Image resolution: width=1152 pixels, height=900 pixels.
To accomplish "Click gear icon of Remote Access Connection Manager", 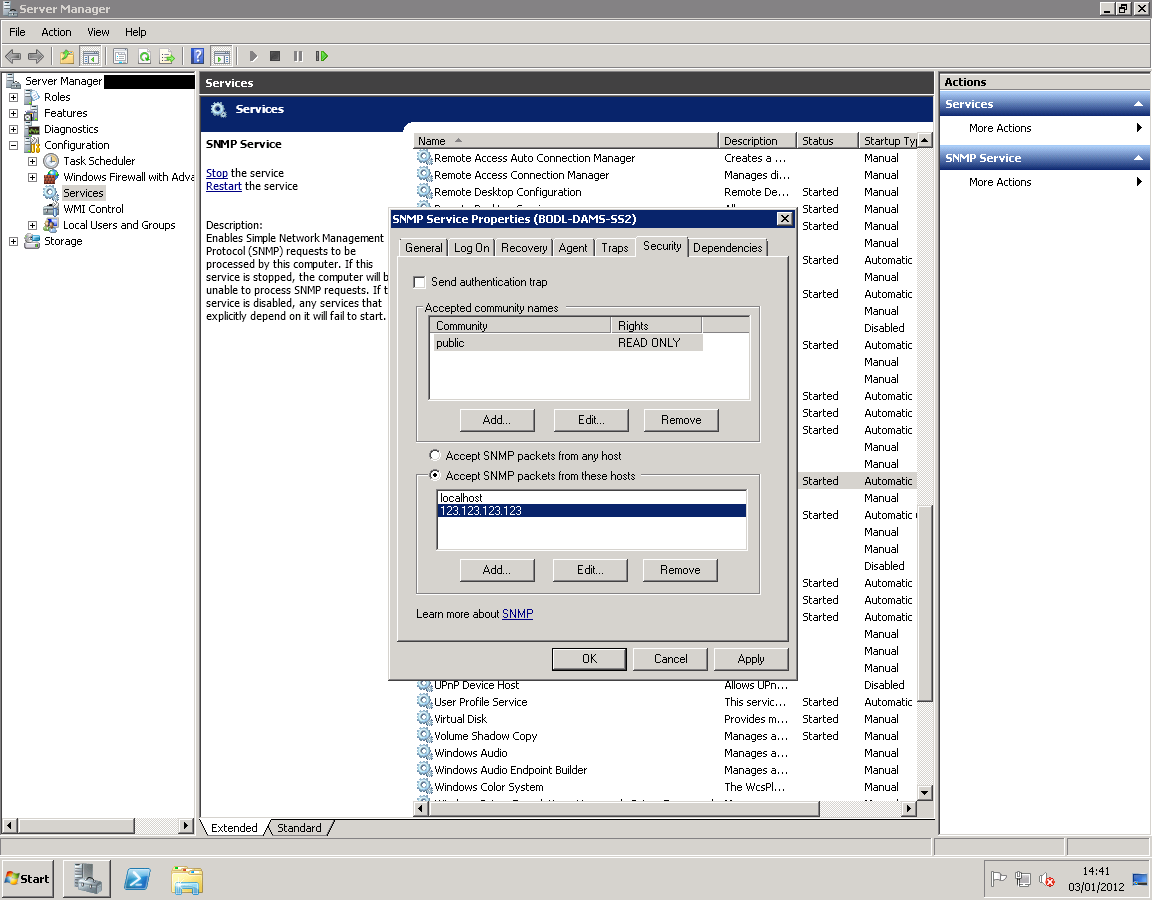I will coord(425,175).
